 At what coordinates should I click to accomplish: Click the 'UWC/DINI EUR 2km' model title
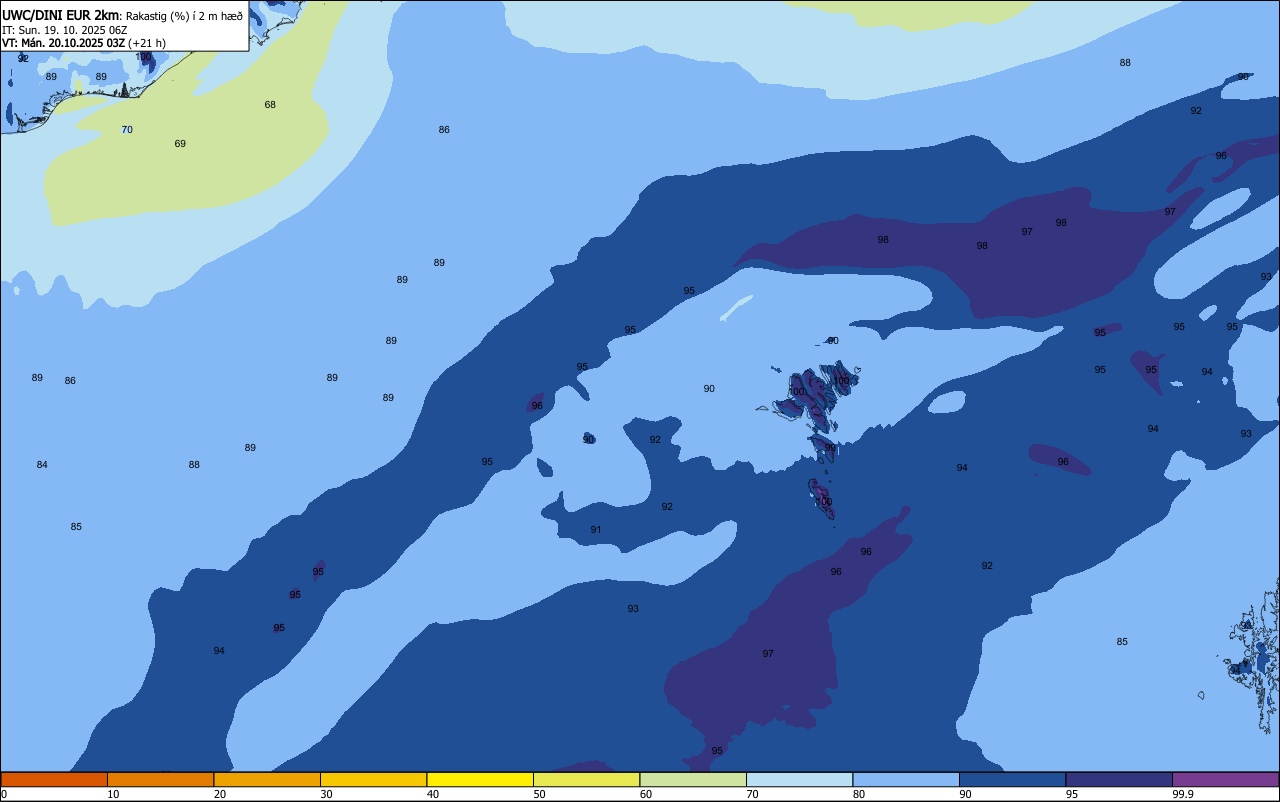(x=61, y=15)
